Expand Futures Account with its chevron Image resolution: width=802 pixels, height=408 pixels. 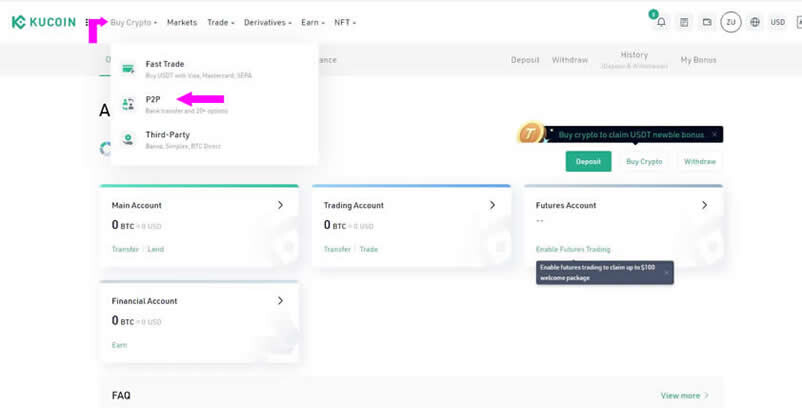[x=704, y=205]
